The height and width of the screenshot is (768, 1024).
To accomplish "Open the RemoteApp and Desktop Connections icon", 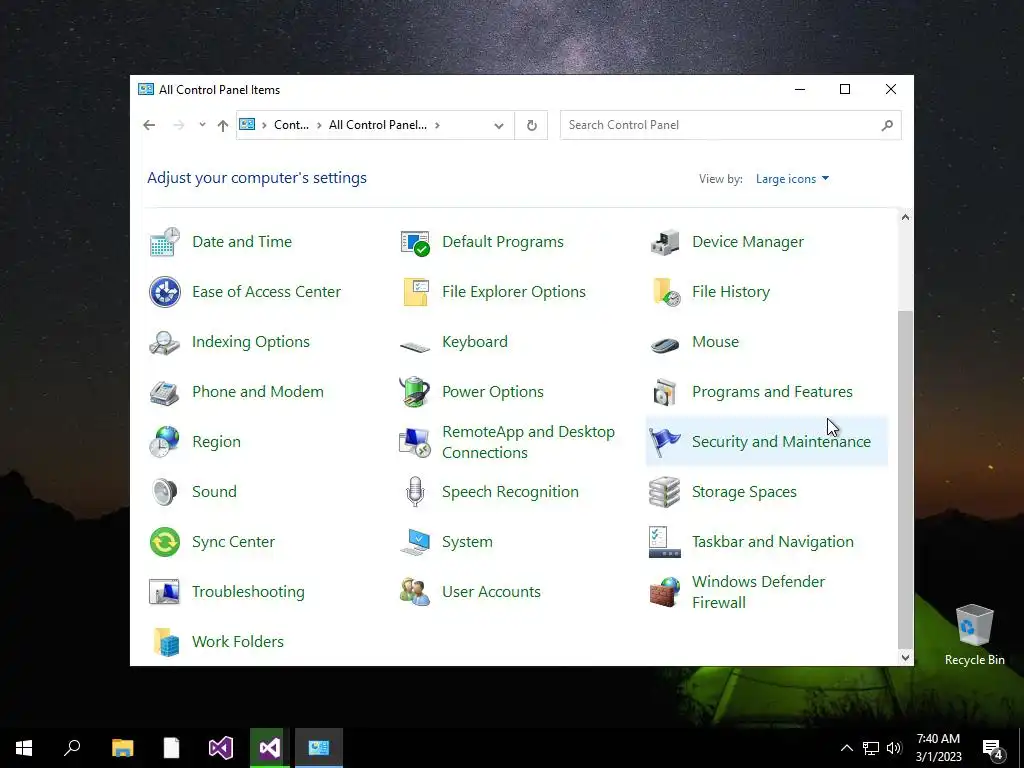I will coord(415,442).
